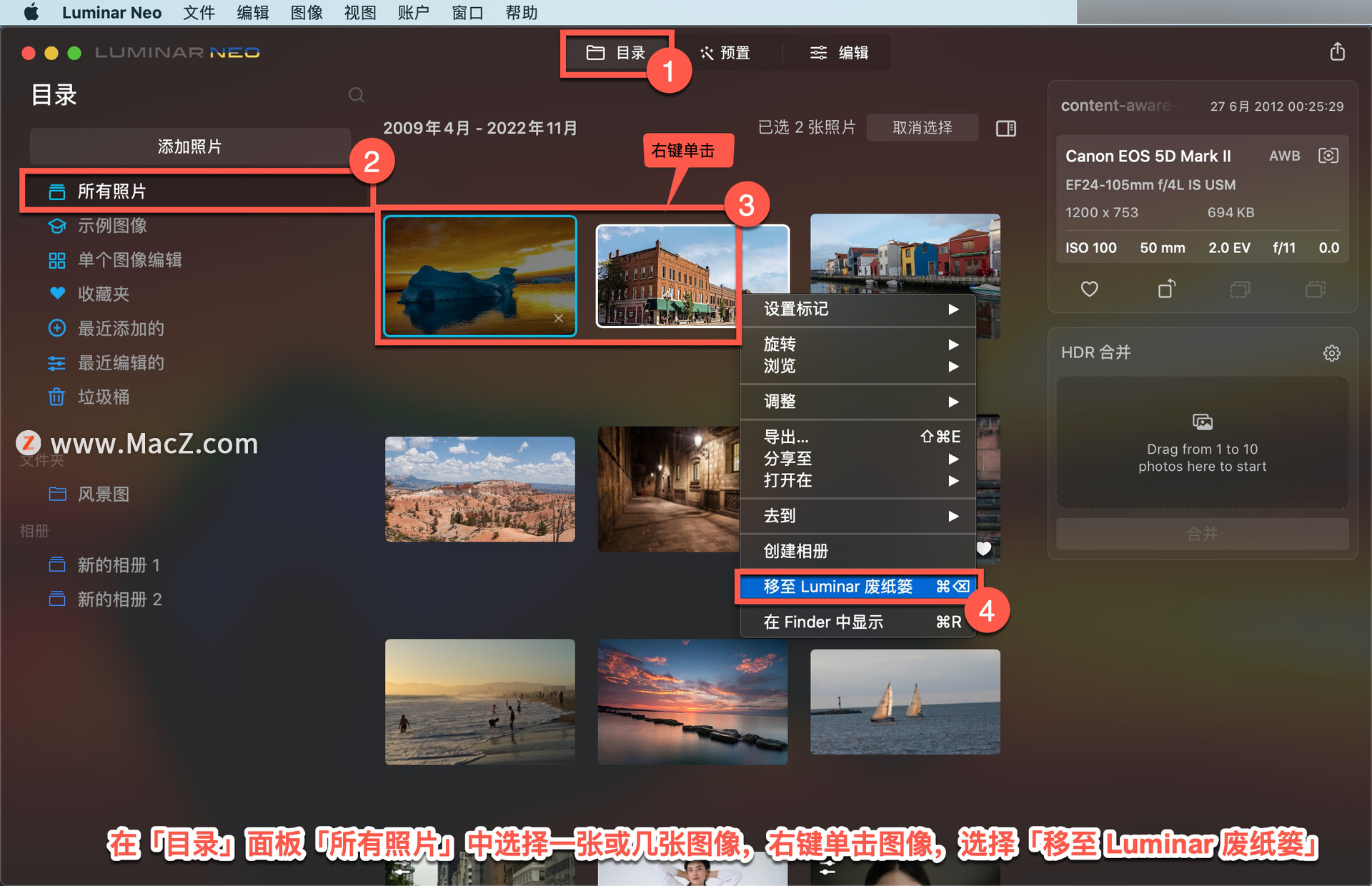
Task: Open album 新的相册 2
Action: click(x=104, y=599)
